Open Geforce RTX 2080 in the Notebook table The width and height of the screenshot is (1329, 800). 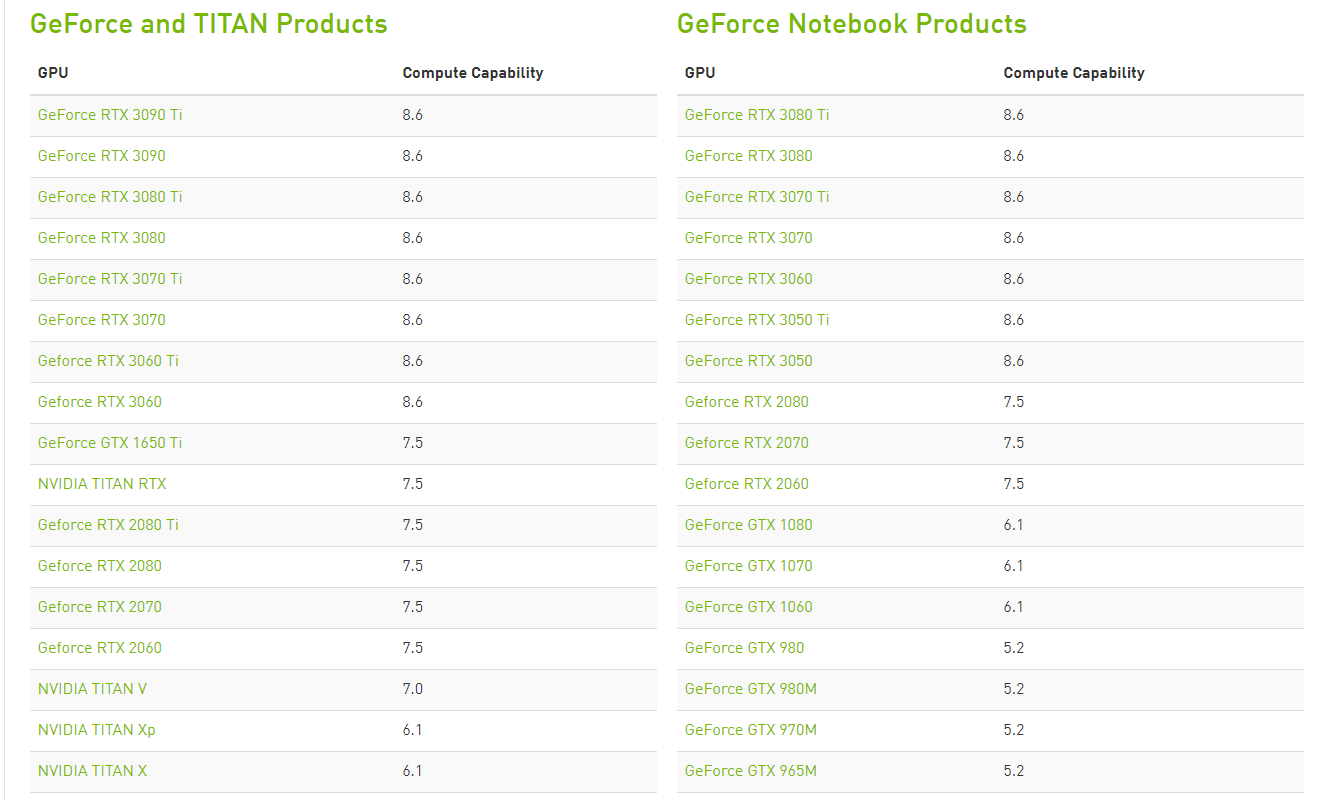747,402
